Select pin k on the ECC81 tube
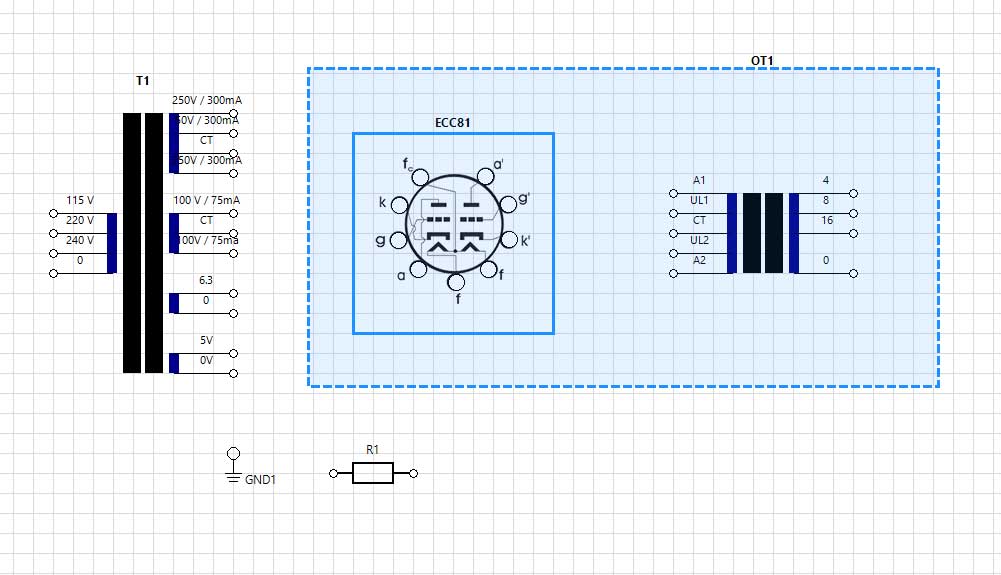Image resolution: width=1001 pixels, height=575 pixels. pos(399,206)
